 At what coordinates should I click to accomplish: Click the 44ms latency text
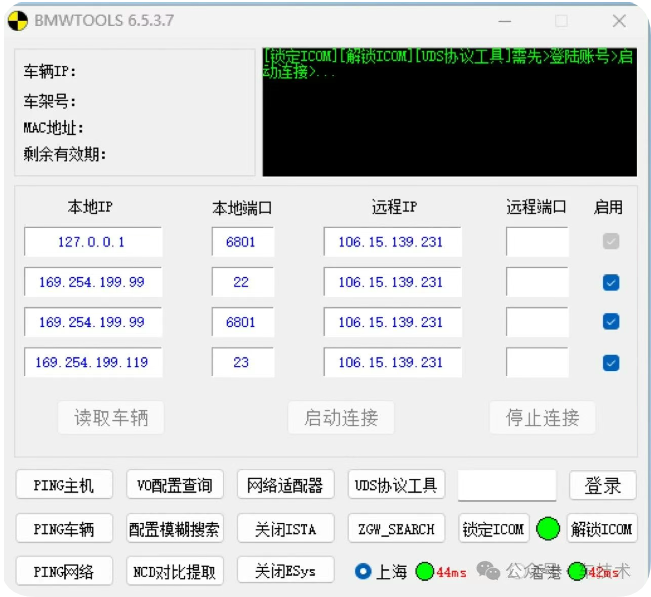(451, 573)
